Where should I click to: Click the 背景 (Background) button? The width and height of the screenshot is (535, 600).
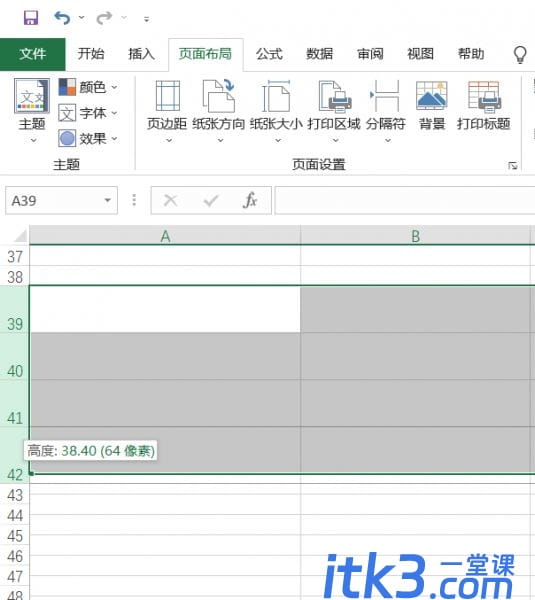[432, 106]
